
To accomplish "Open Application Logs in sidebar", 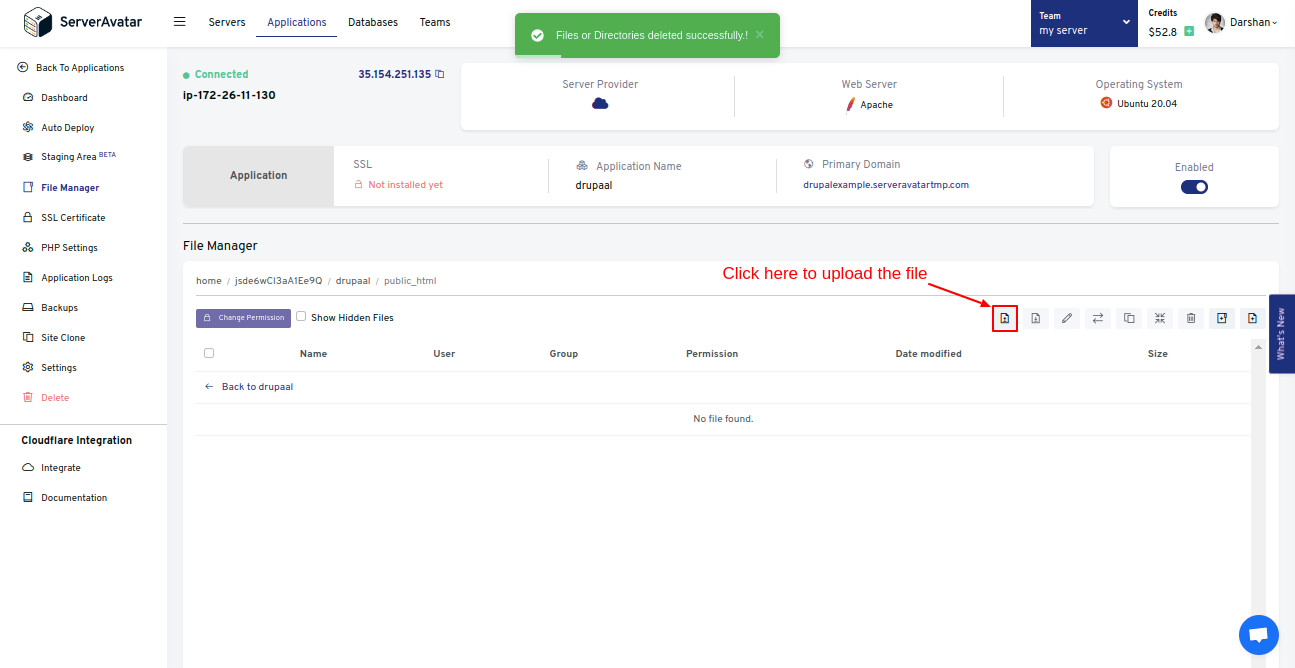I will 77,278.
